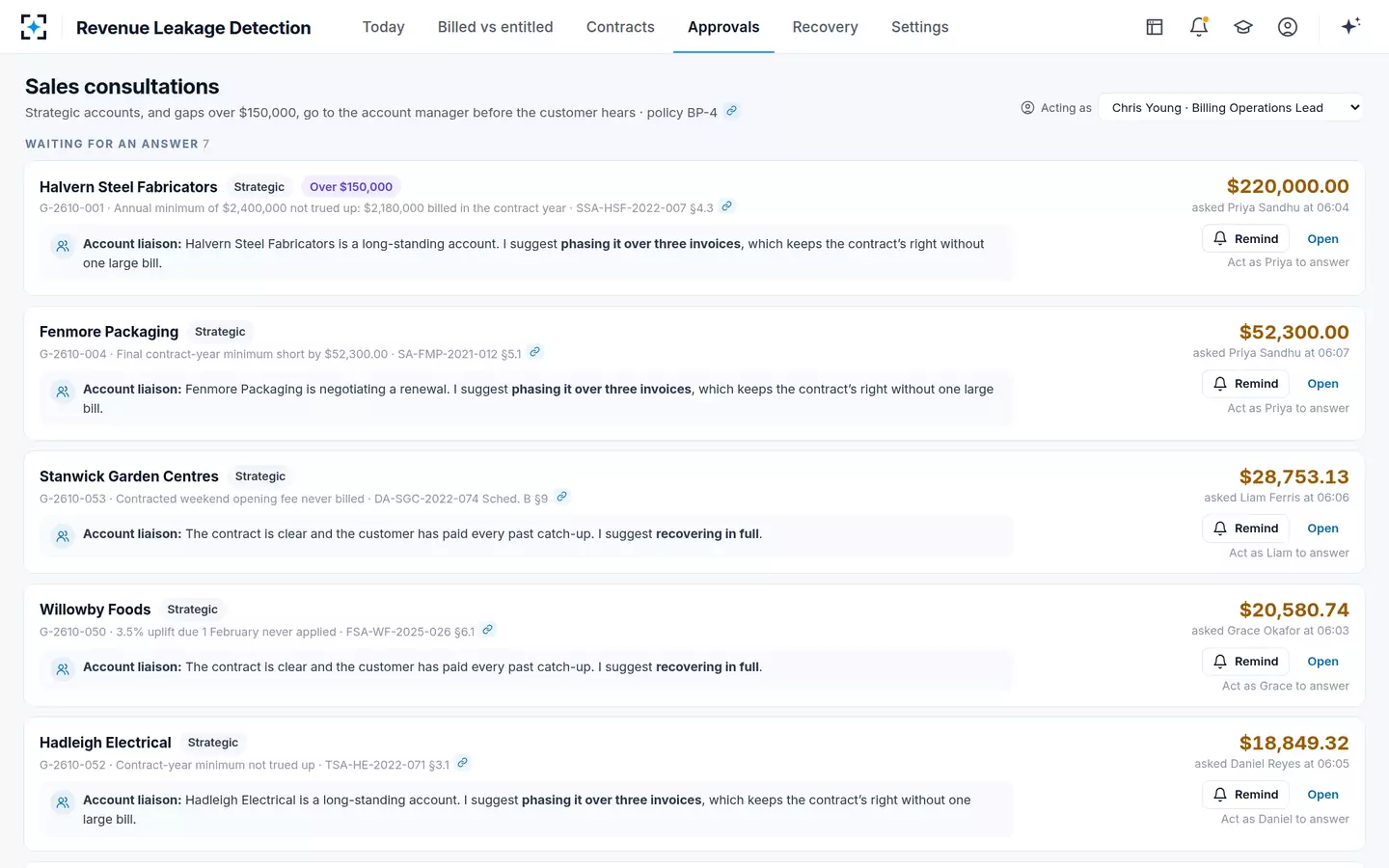Launch the sparkle AI assistant icon
The width and height of the screenshot is (1389, 868).
[1350, 26]
